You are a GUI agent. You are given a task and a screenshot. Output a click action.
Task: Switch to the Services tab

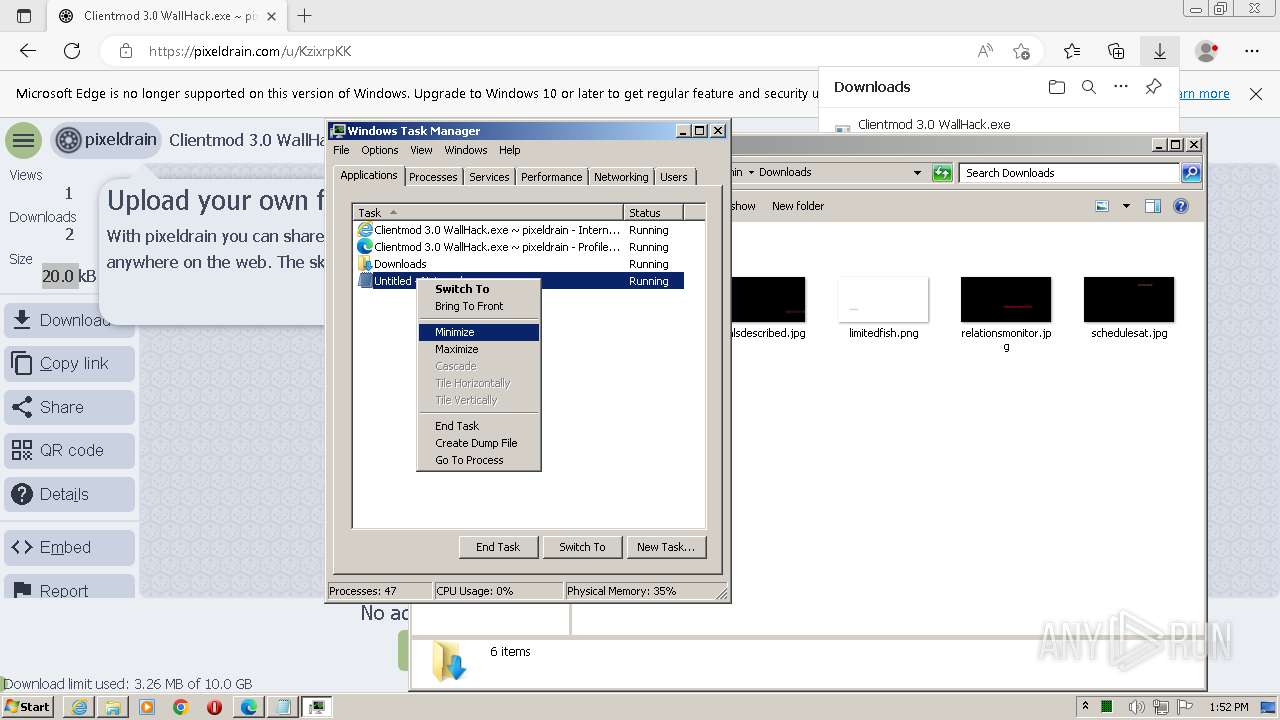(x=489, y=177)
